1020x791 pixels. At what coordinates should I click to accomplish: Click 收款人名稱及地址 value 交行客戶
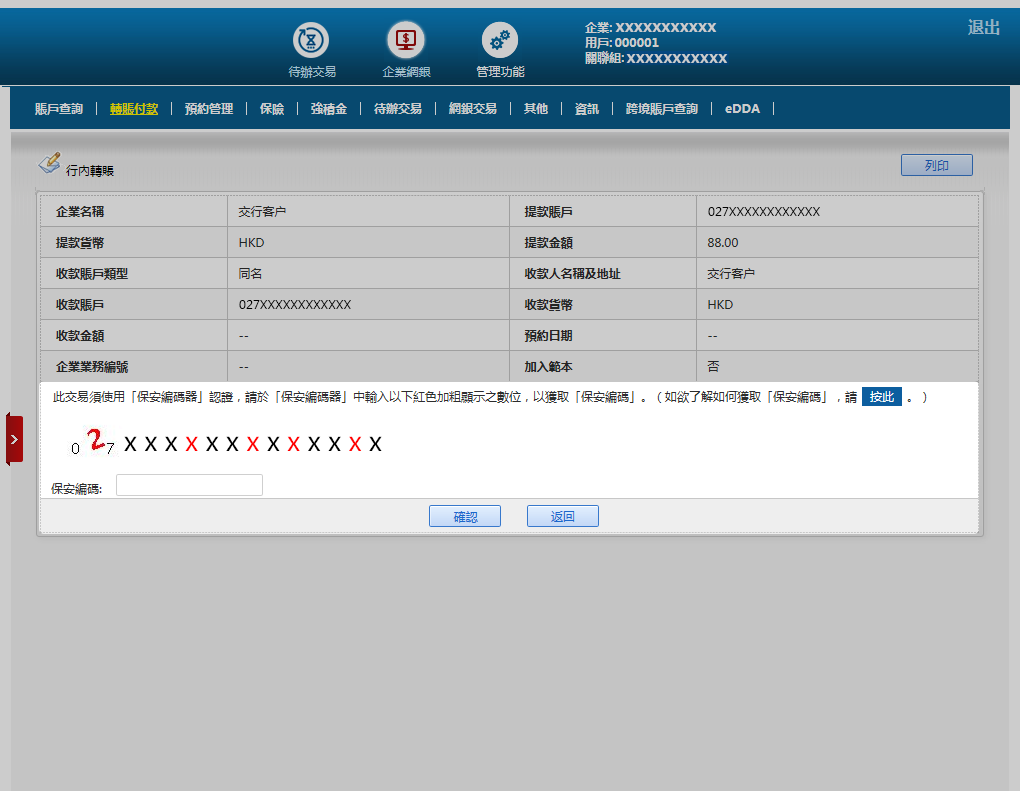(731, 274)
